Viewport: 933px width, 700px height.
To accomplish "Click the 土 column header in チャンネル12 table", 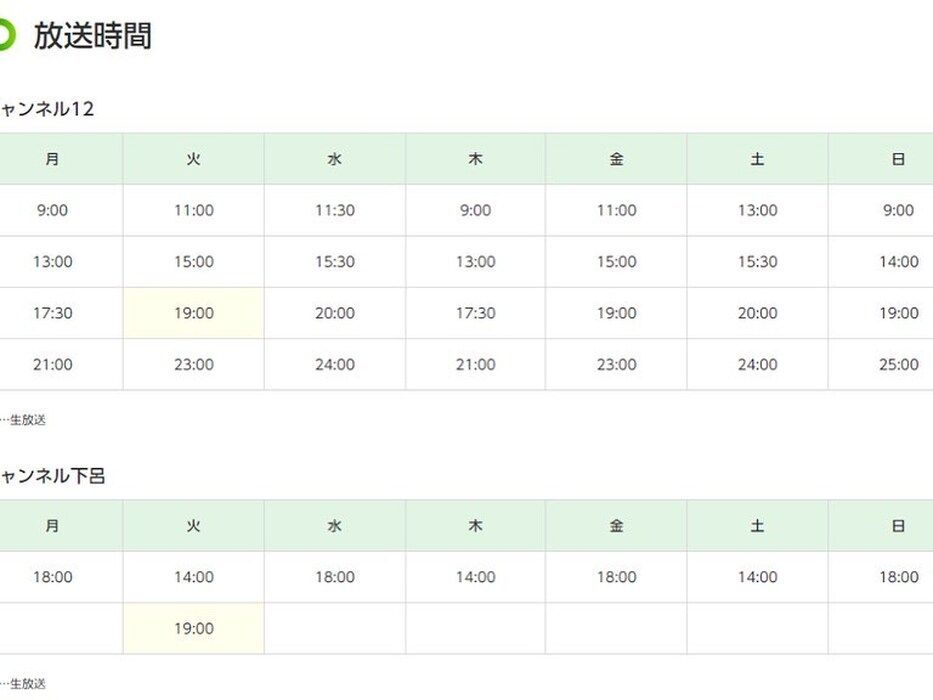I will [757, 159].
